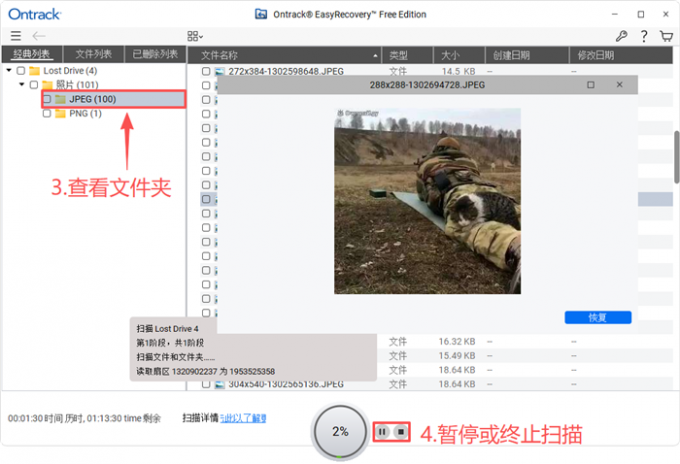
Task: Collapse the Lost Drive (4) tree node
Action: coord(9,70)
